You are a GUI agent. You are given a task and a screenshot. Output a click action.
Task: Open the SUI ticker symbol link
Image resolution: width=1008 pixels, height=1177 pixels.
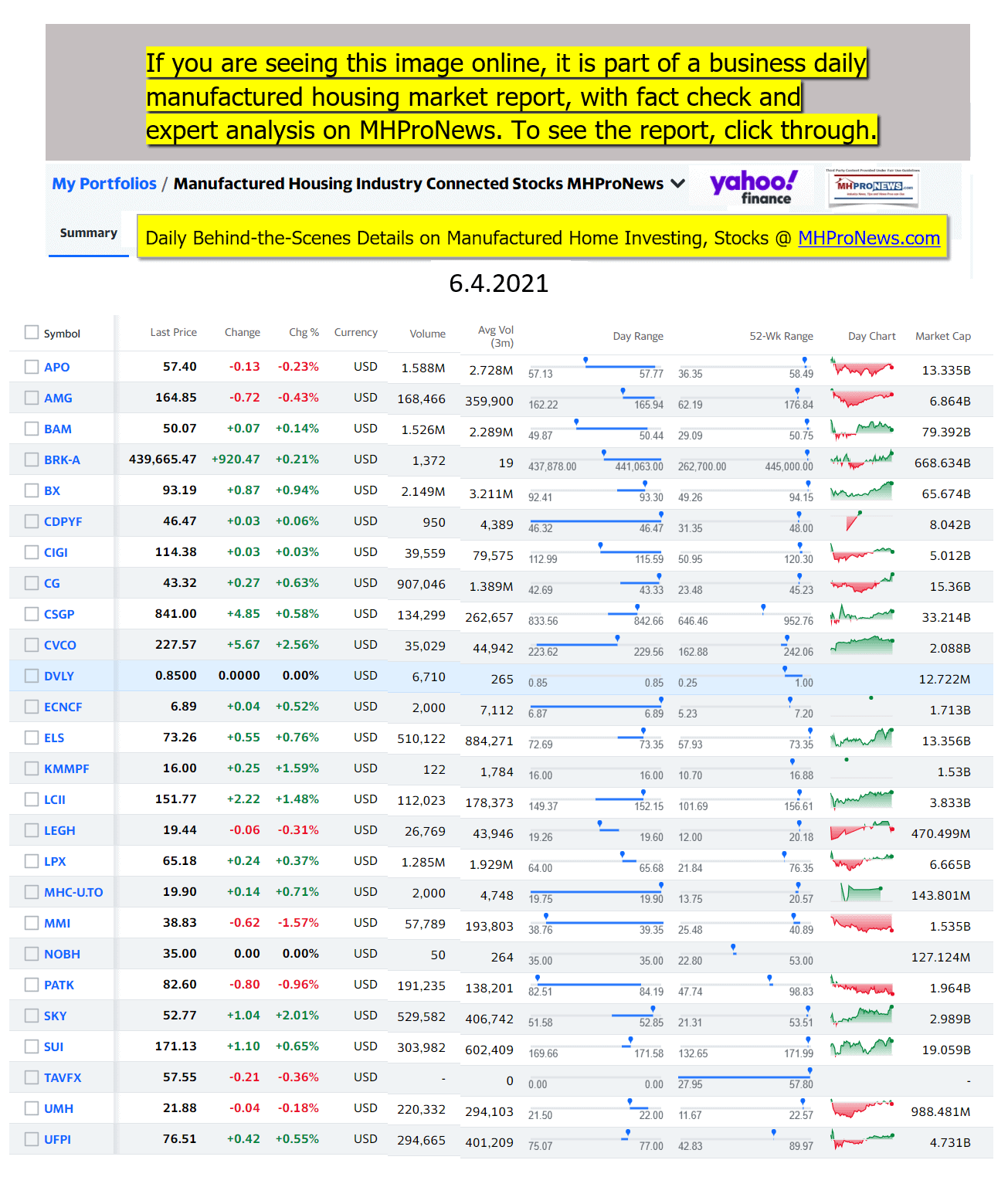click(54, 1046)
